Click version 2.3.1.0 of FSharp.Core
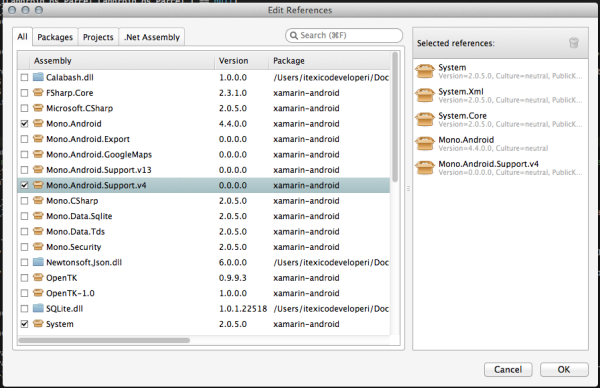Screen dimensions: 600x388 (x=233, y=93)
